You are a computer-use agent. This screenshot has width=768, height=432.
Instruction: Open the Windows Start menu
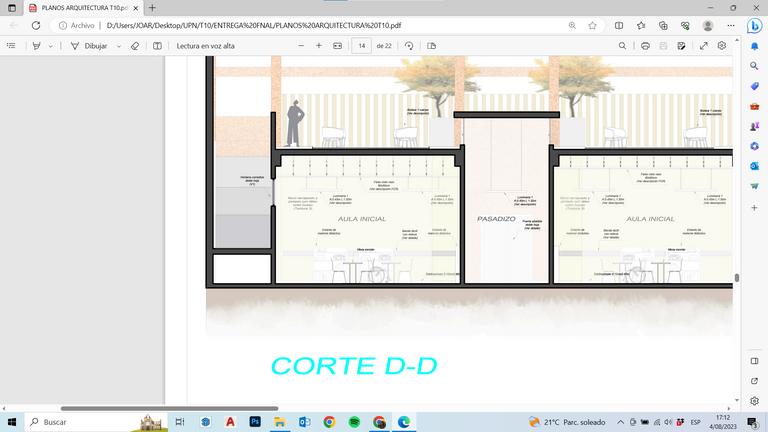pos(12,422)
